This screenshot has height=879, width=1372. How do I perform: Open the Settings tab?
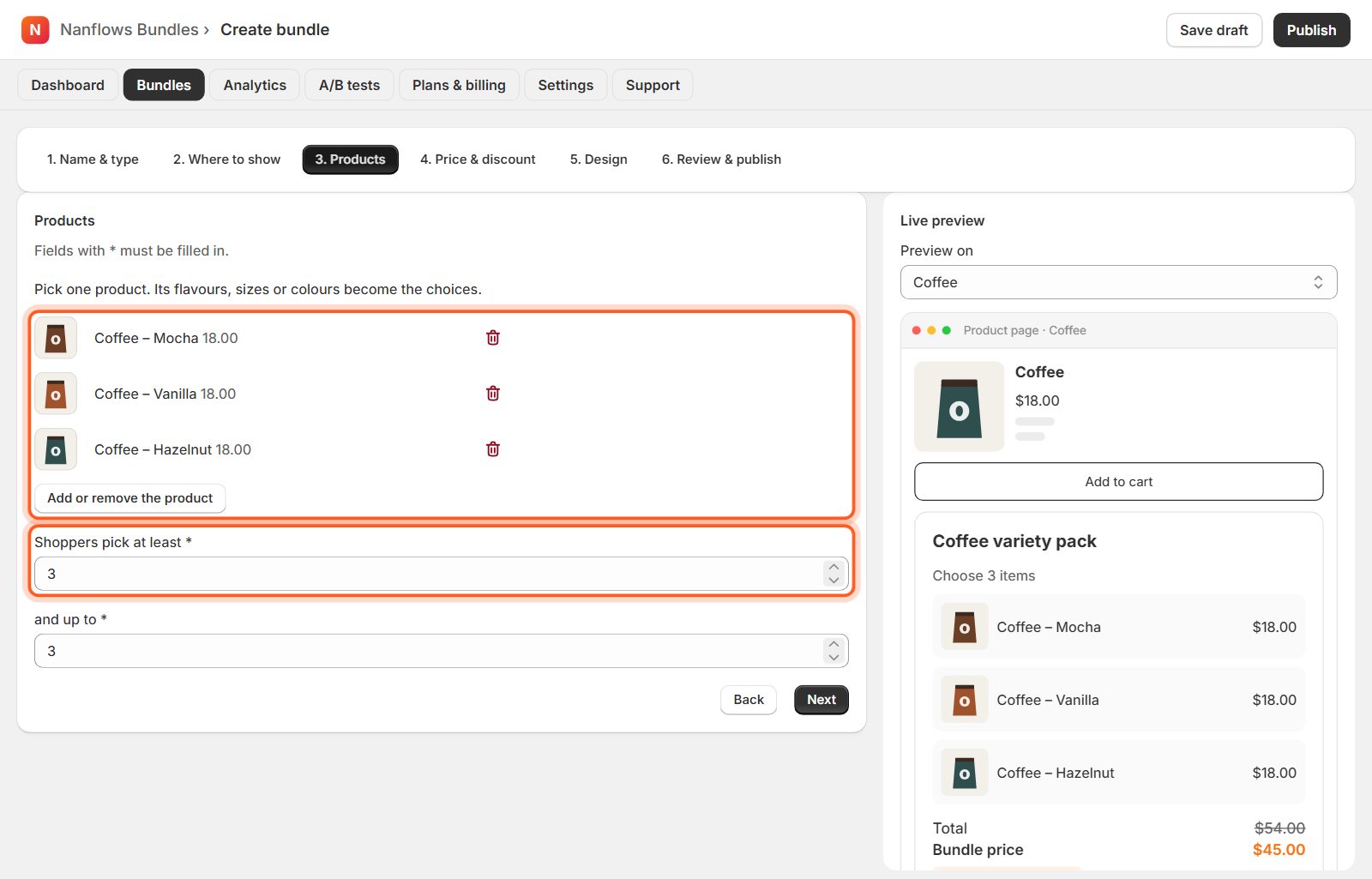(566, 85)
